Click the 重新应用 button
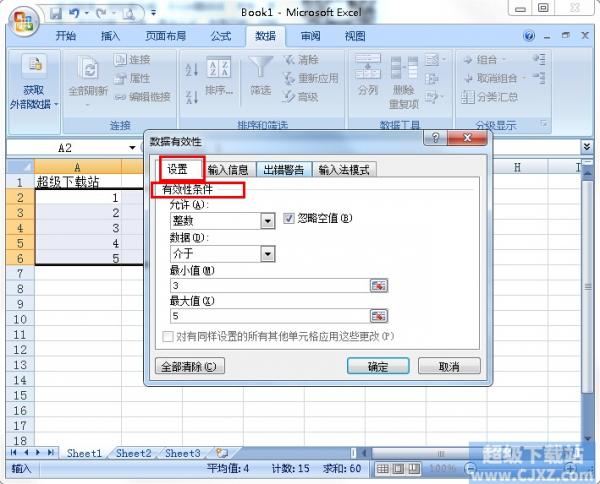 point(311,78)
